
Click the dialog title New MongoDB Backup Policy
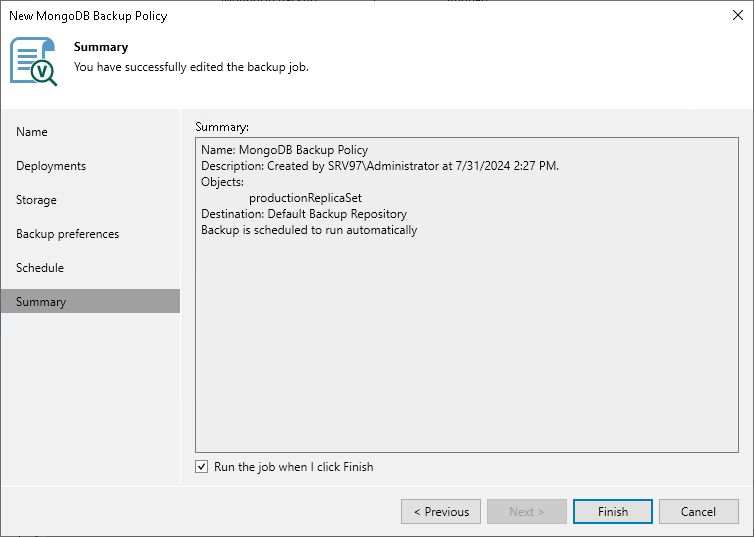[x=88, y=16]
